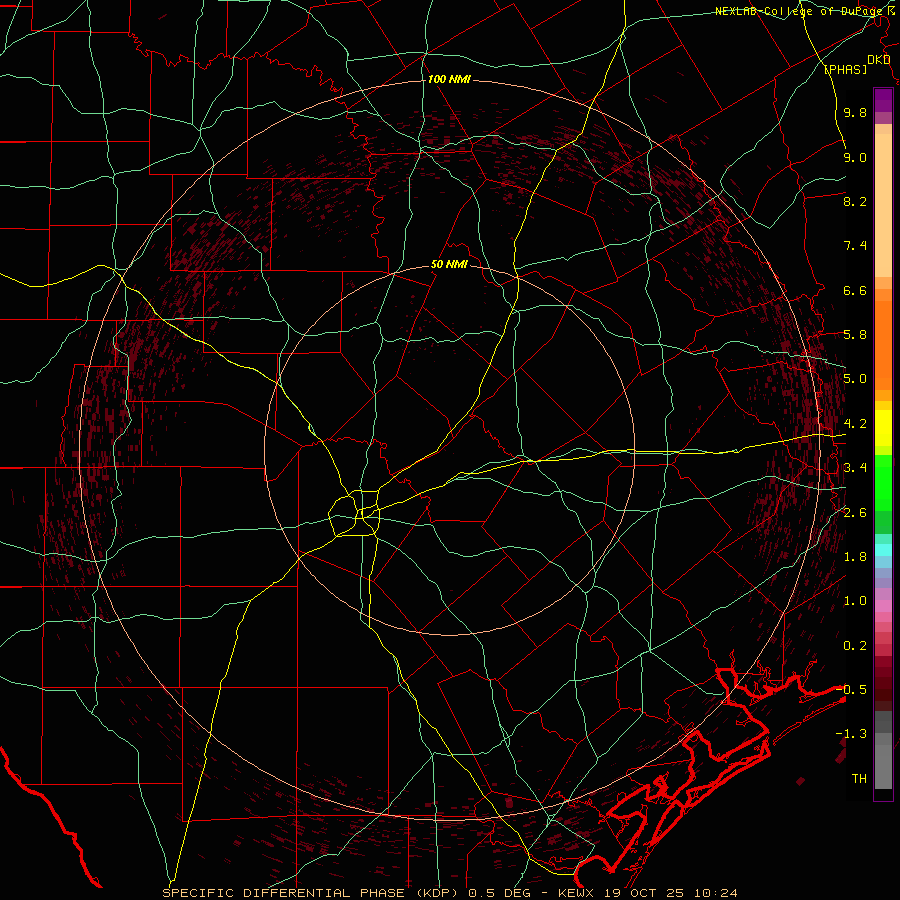
Task: Click the registered mark icon after DuPage
Action: [890, 11]
